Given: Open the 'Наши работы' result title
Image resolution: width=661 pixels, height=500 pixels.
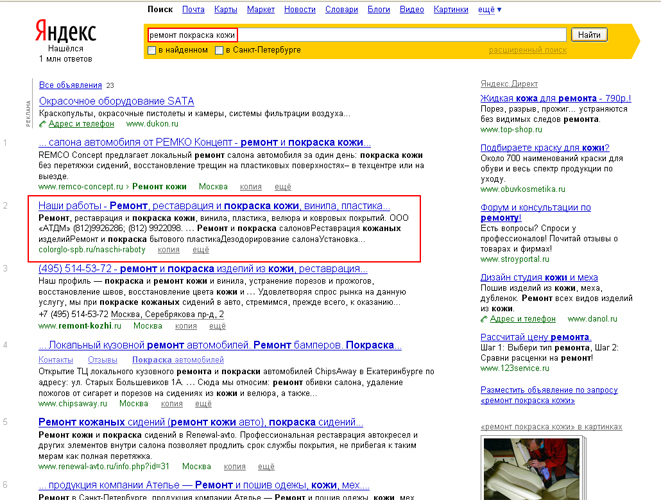Looking at the screenshot, I should coord(214,206).
